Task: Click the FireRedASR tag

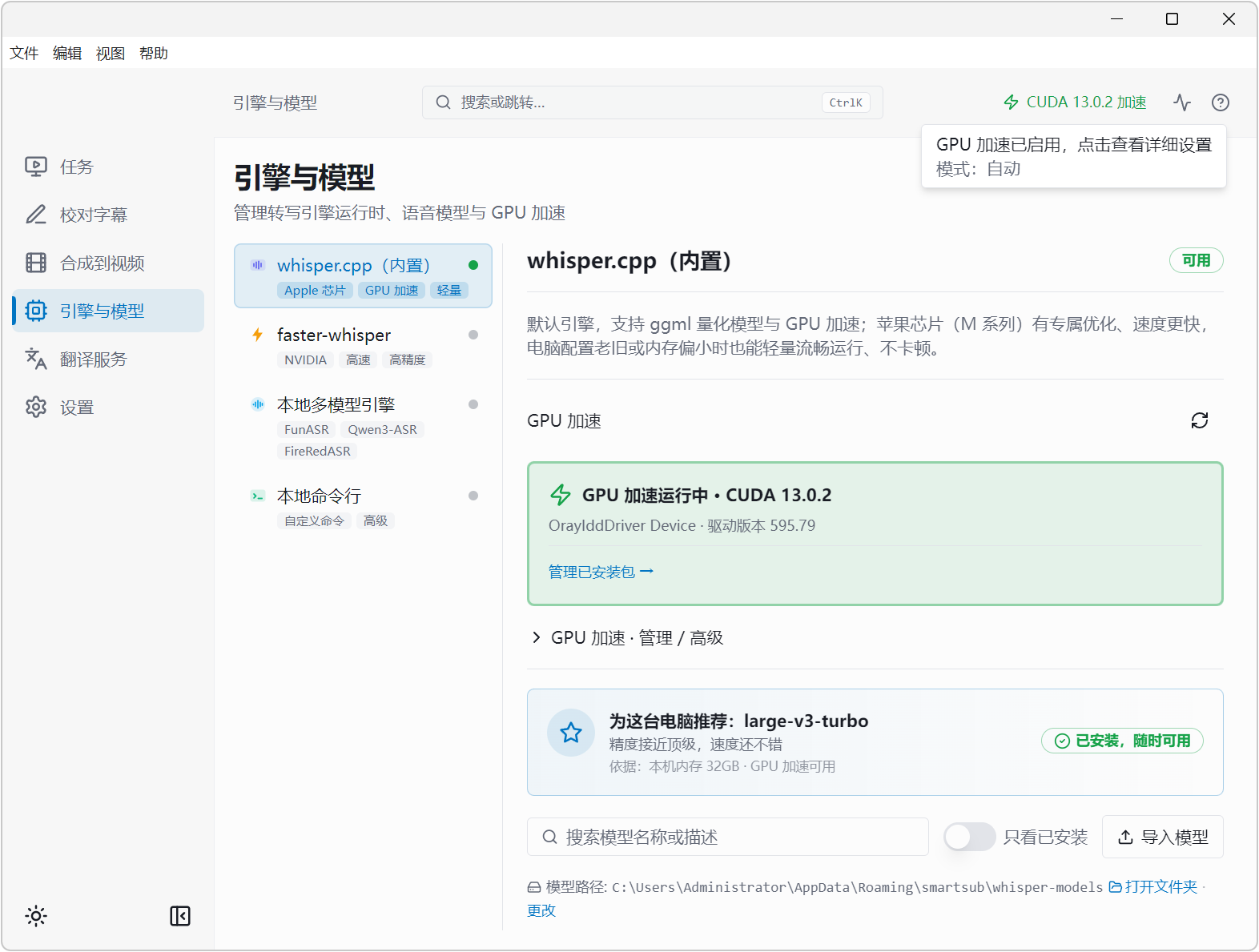Action: pos(317,452)
